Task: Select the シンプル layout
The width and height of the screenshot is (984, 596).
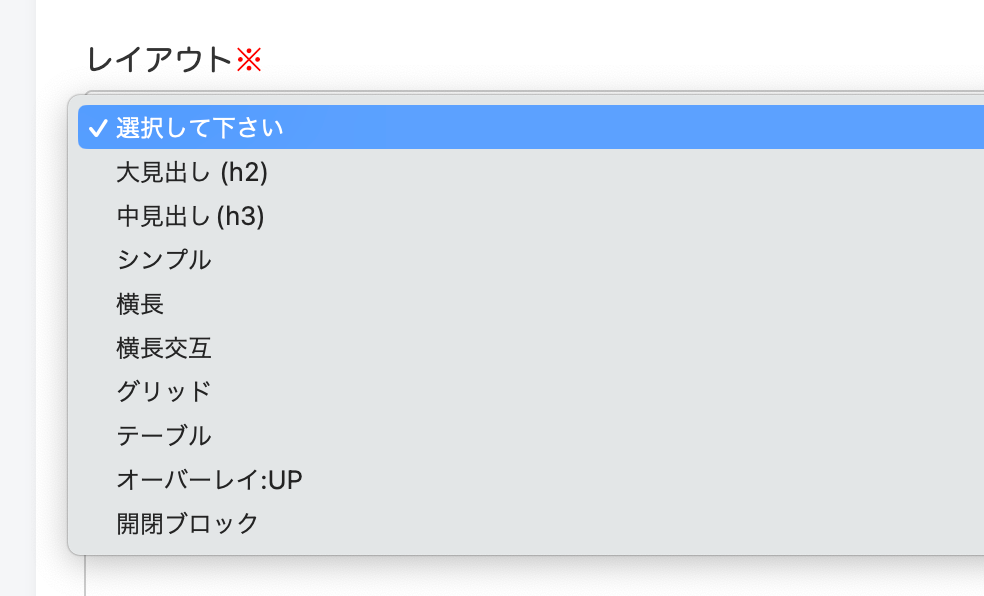Action: point(164,260)
